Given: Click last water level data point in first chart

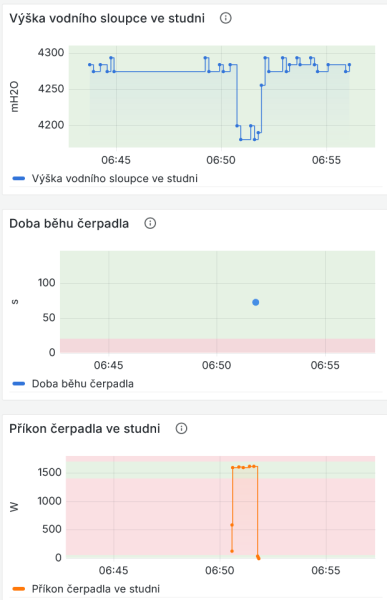Looking at the screenshot, I should [x=349, y=65].
